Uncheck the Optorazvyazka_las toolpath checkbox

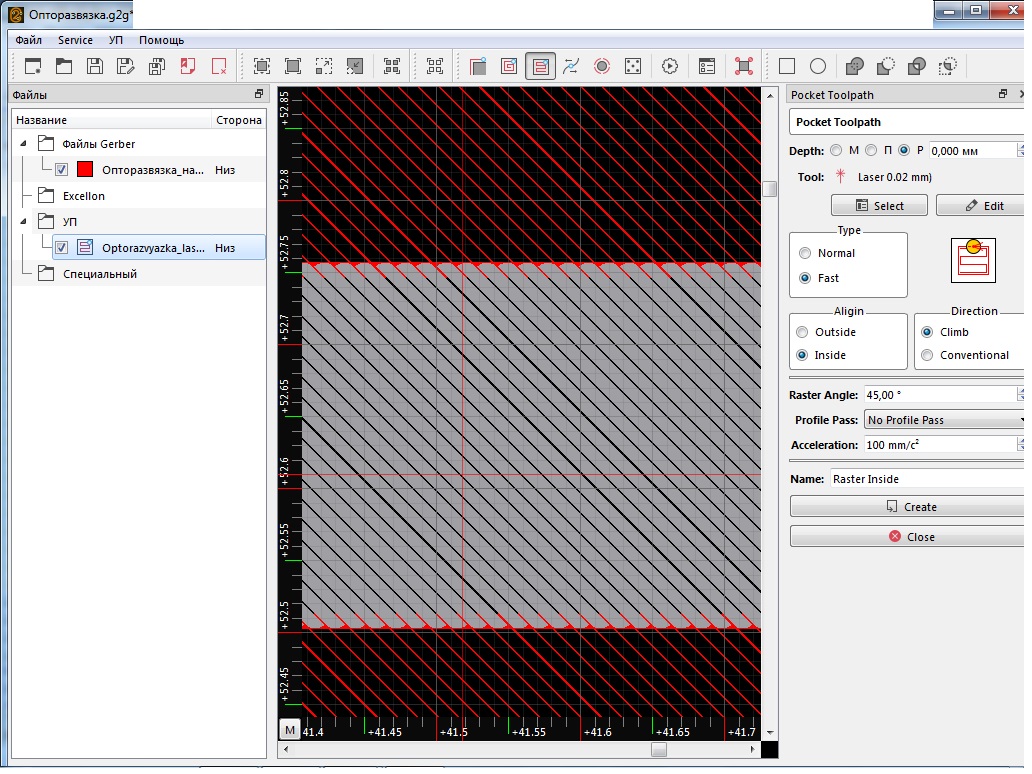[62, 247]
